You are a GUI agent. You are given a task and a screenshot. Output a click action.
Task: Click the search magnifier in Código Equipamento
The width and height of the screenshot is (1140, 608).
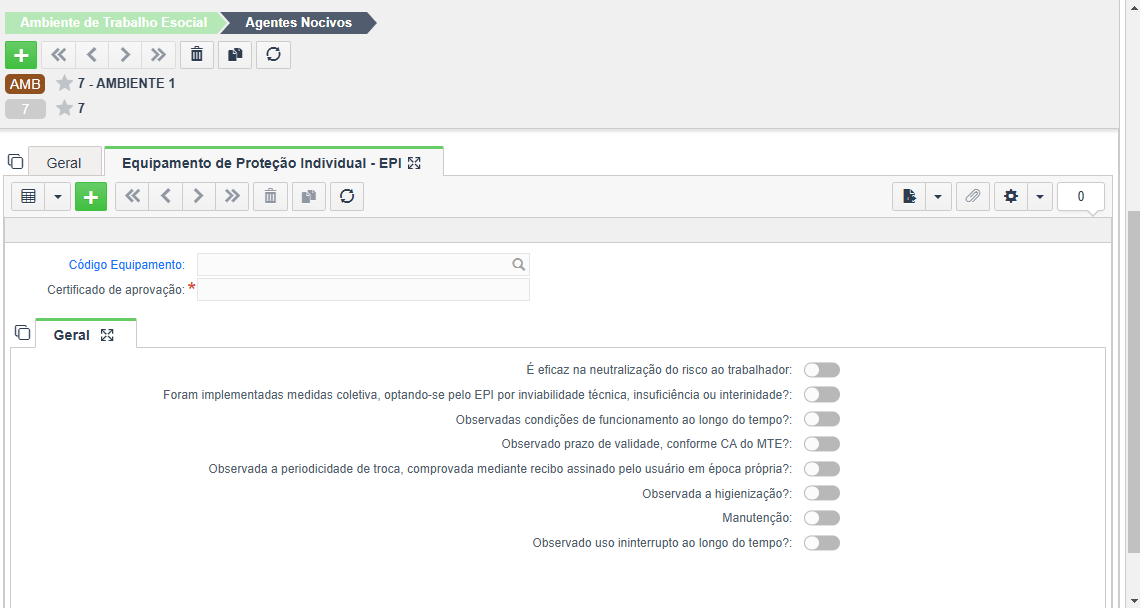point(518,265)
